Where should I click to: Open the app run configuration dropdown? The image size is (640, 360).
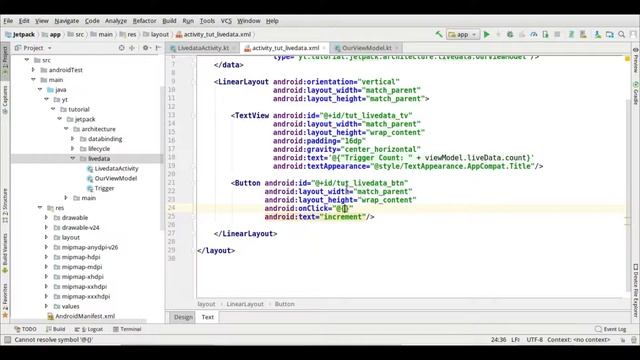[462, 35]
